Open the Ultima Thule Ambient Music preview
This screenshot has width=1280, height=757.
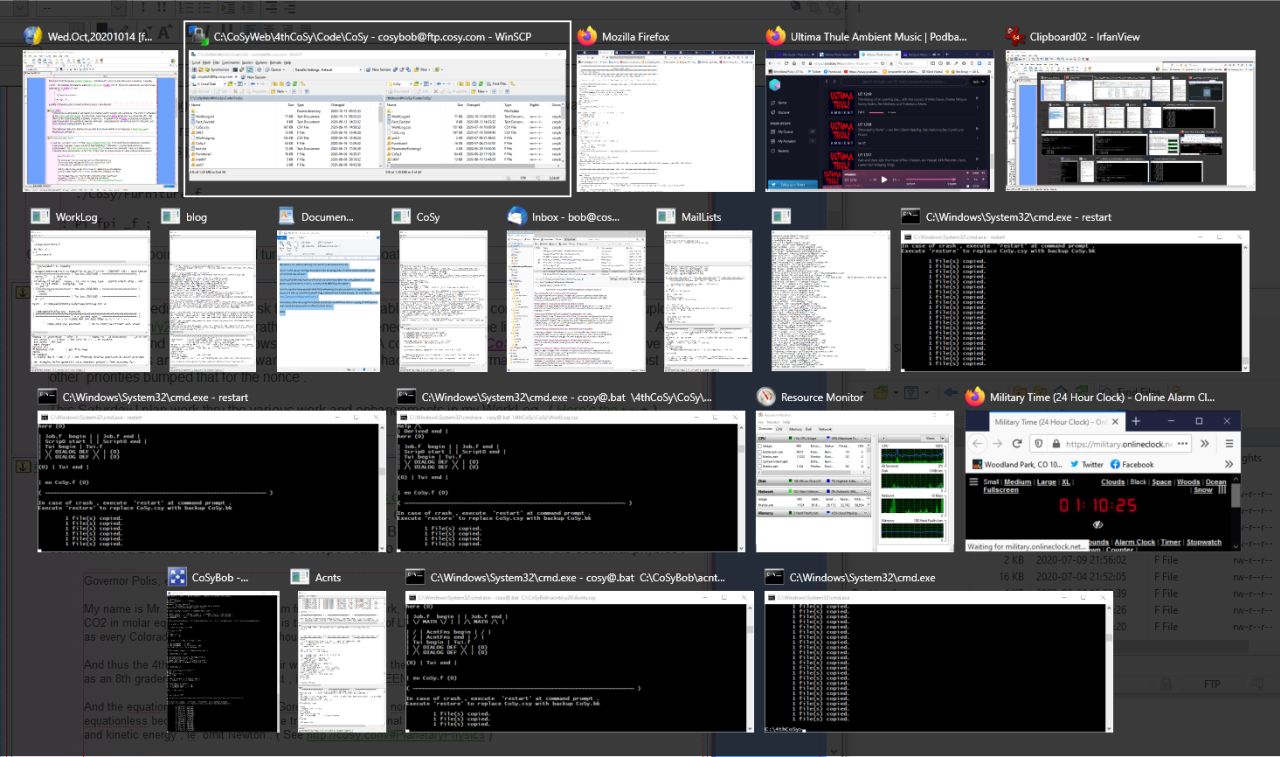(x=878, y=120)
